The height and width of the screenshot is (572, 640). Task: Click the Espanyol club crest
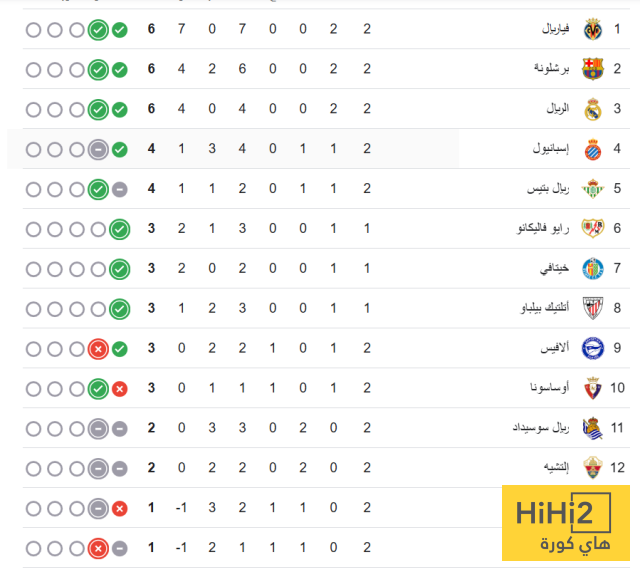point(593,149)
